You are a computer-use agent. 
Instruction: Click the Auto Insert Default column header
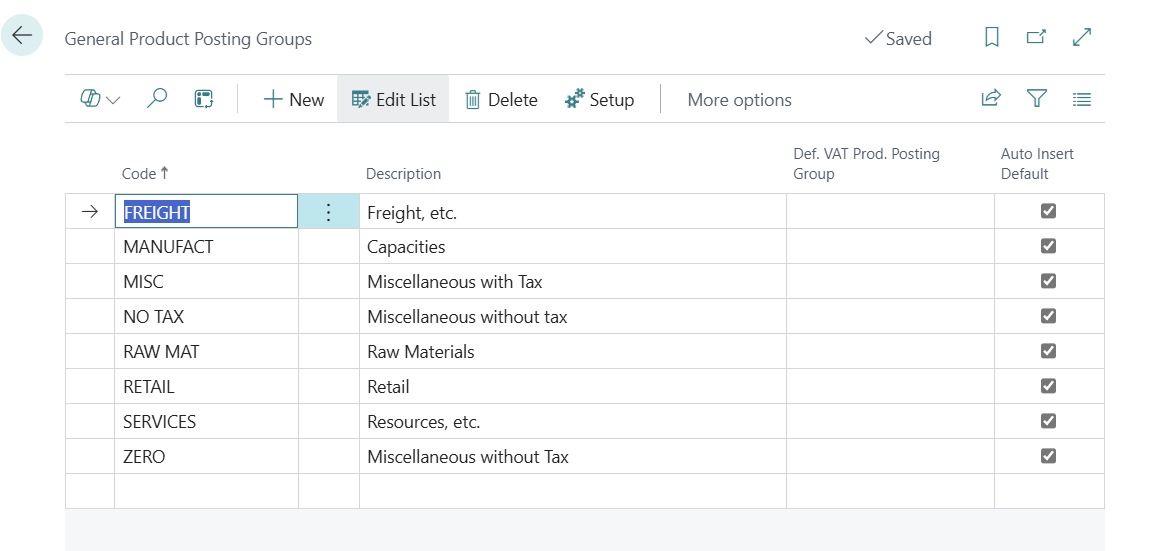click(1037, 163)
